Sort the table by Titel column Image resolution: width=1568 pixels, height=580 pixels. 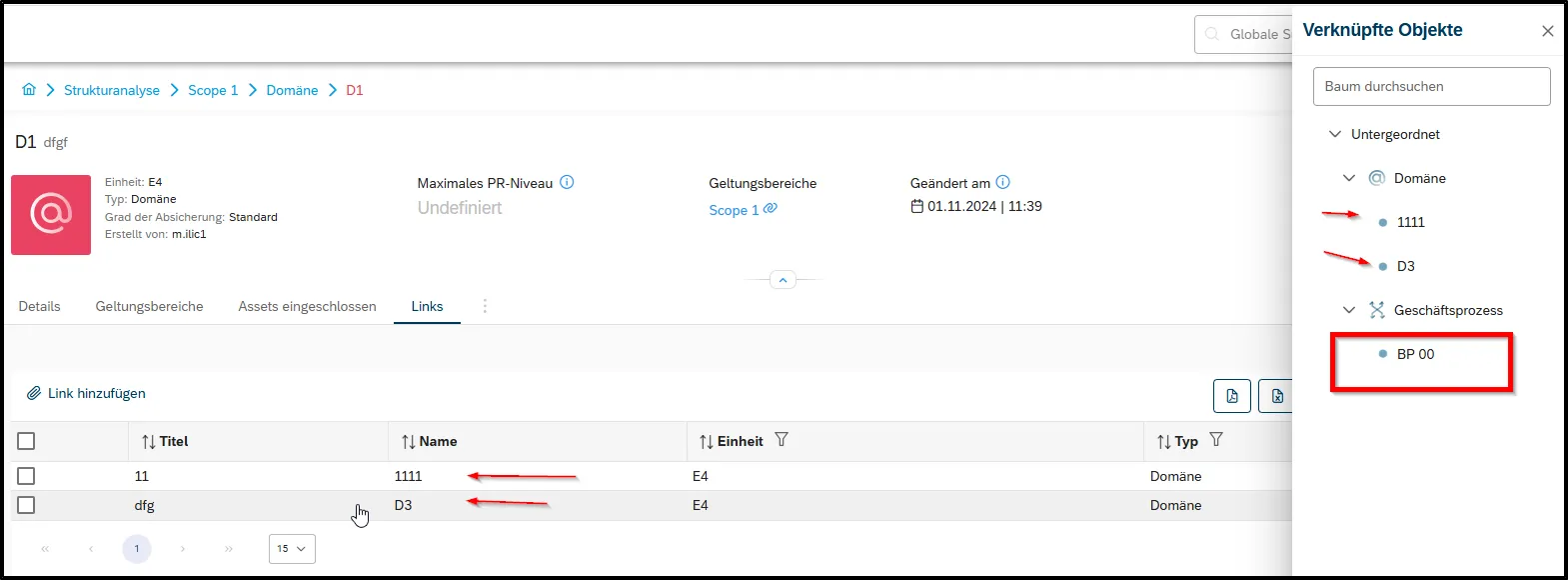(165, 441)
